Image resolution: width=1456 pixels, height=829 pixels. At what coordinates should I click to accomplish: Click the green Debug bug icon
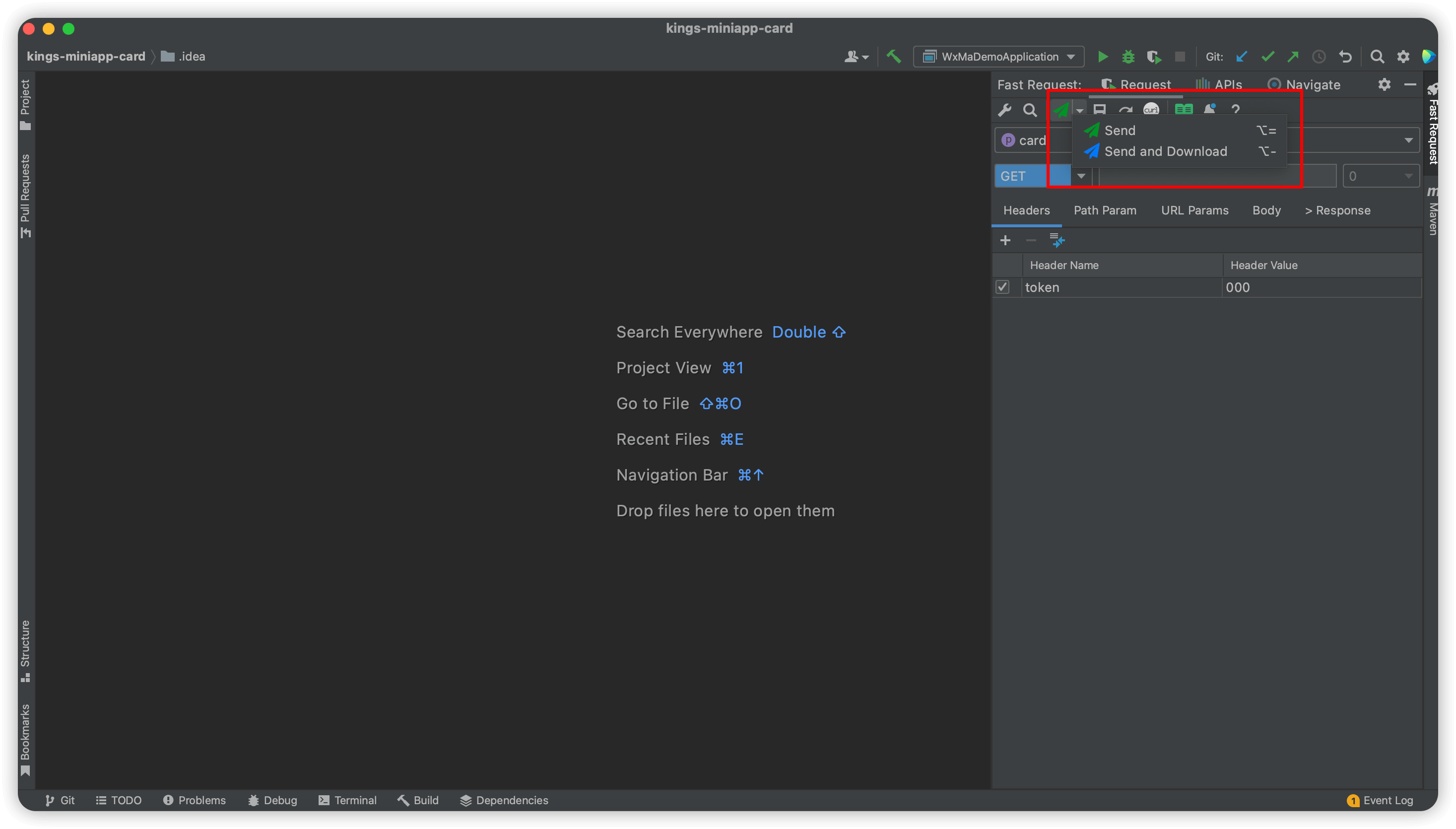1127,57
